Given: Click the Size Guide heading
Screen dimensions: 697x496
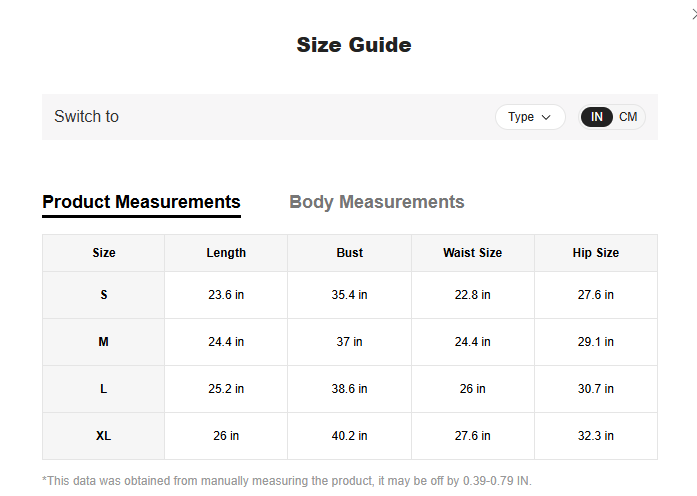Looking at the screenshot, I should click(354, 45).
